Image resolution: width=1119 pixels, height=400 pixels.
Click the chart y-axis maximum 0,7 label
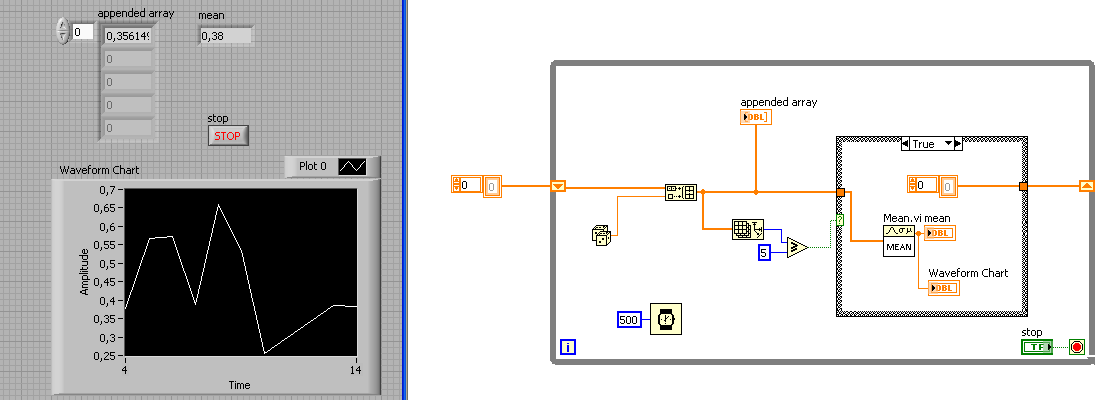[x=110, y=190]
